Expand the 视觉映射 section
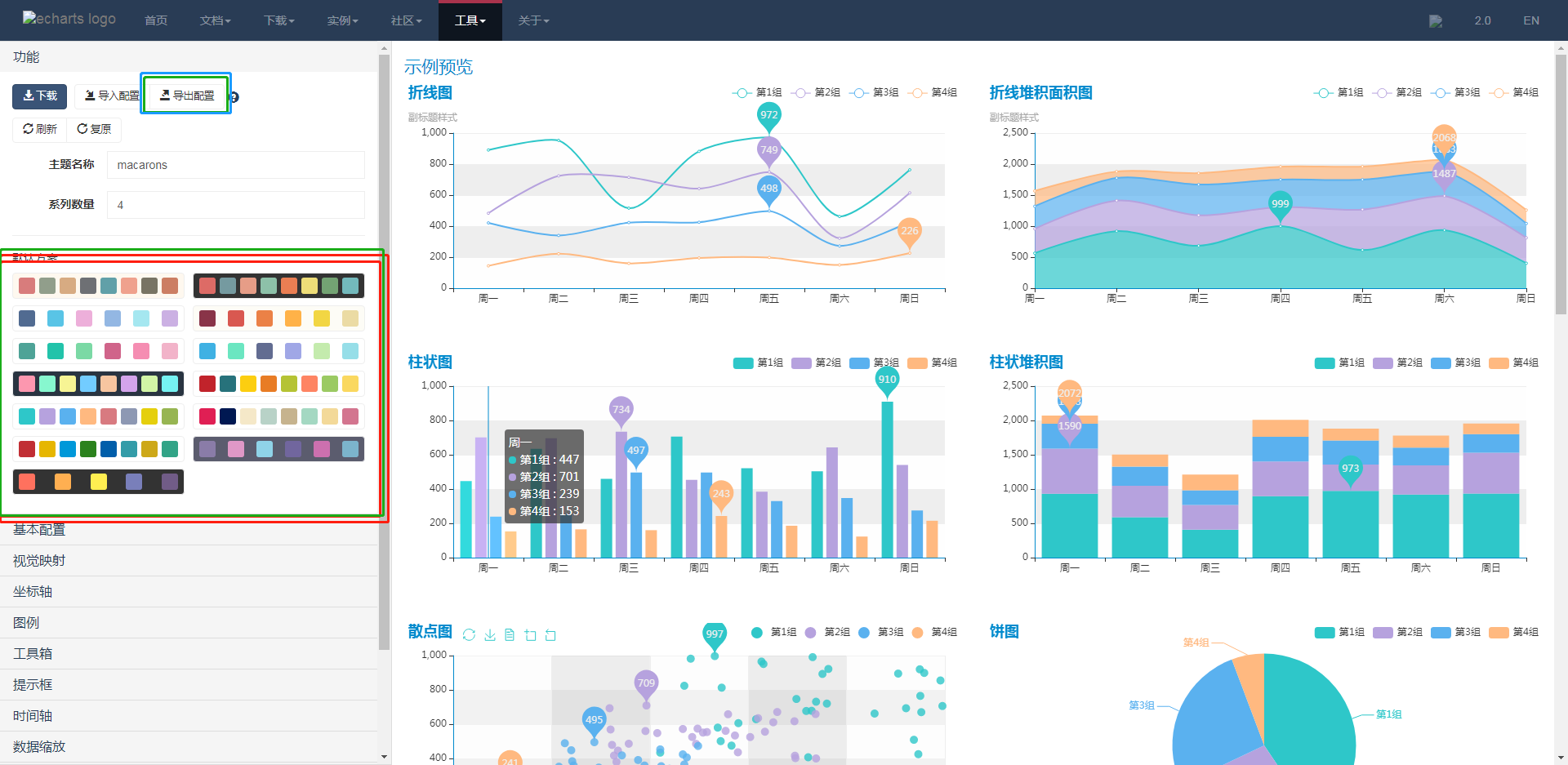Screen dimensions: 1568x765 pos(189,561)
